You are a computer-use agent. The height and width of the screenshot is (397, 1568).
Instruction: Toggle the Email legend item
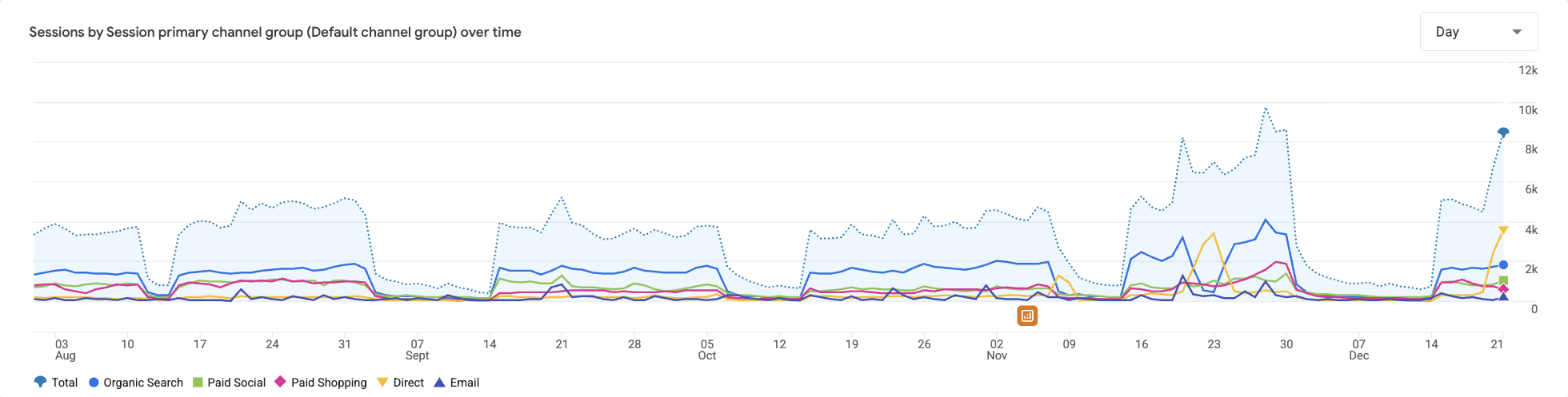456,382
